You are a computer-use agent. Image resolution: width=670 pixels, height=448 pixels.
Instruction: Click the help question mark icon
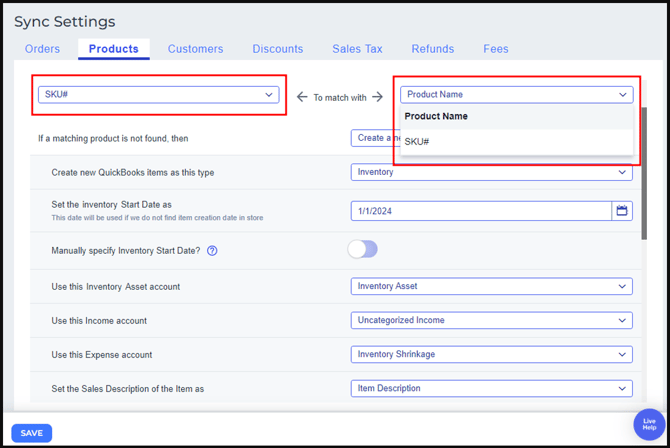212,251
